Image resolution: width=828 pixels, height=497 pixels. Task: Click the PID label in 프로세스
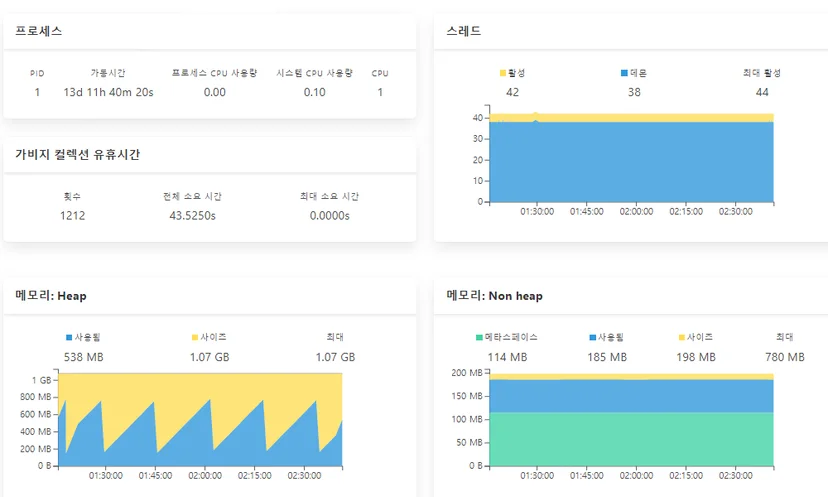[x=37, y=73]
